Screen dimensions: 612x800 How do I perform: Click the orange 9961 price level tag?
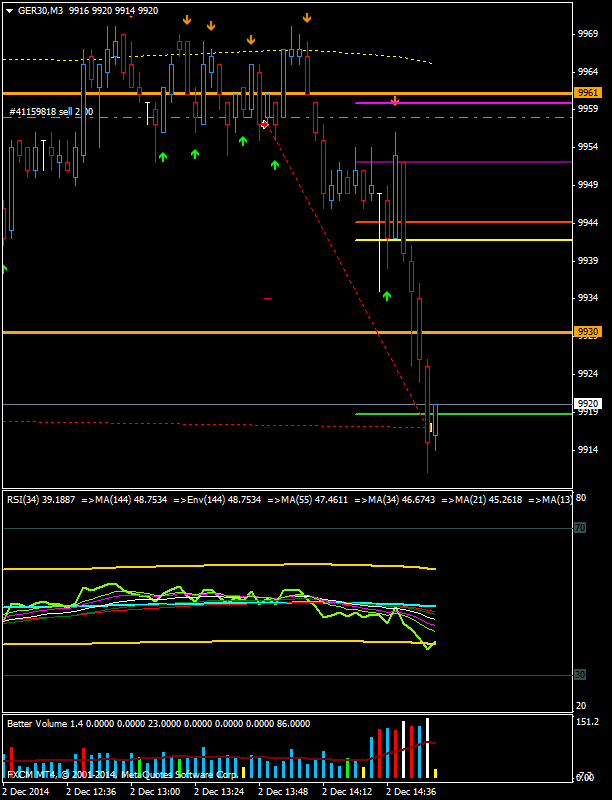point(588,93)
